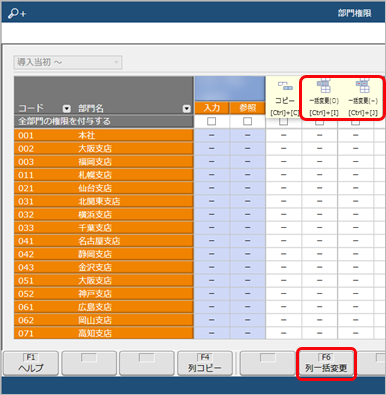Select row 041 名古屋支店
The height and width of the screenshot is (395, 386).
click(x=104, y=241)
